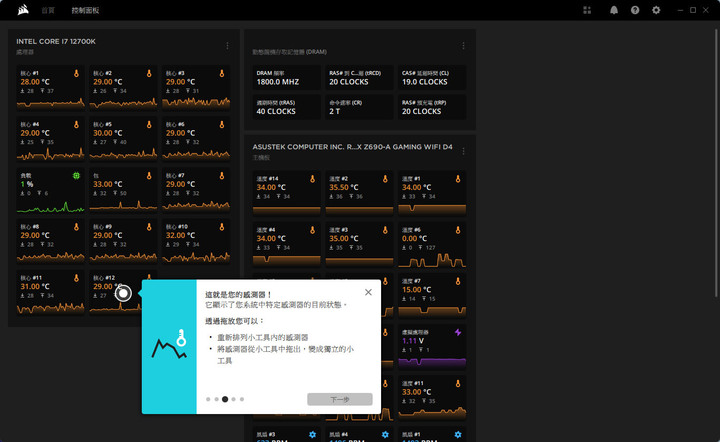Click the 下一步 next button
Image resolution: width=720 pixels, height=442 pixels.
tap(340, 399)
